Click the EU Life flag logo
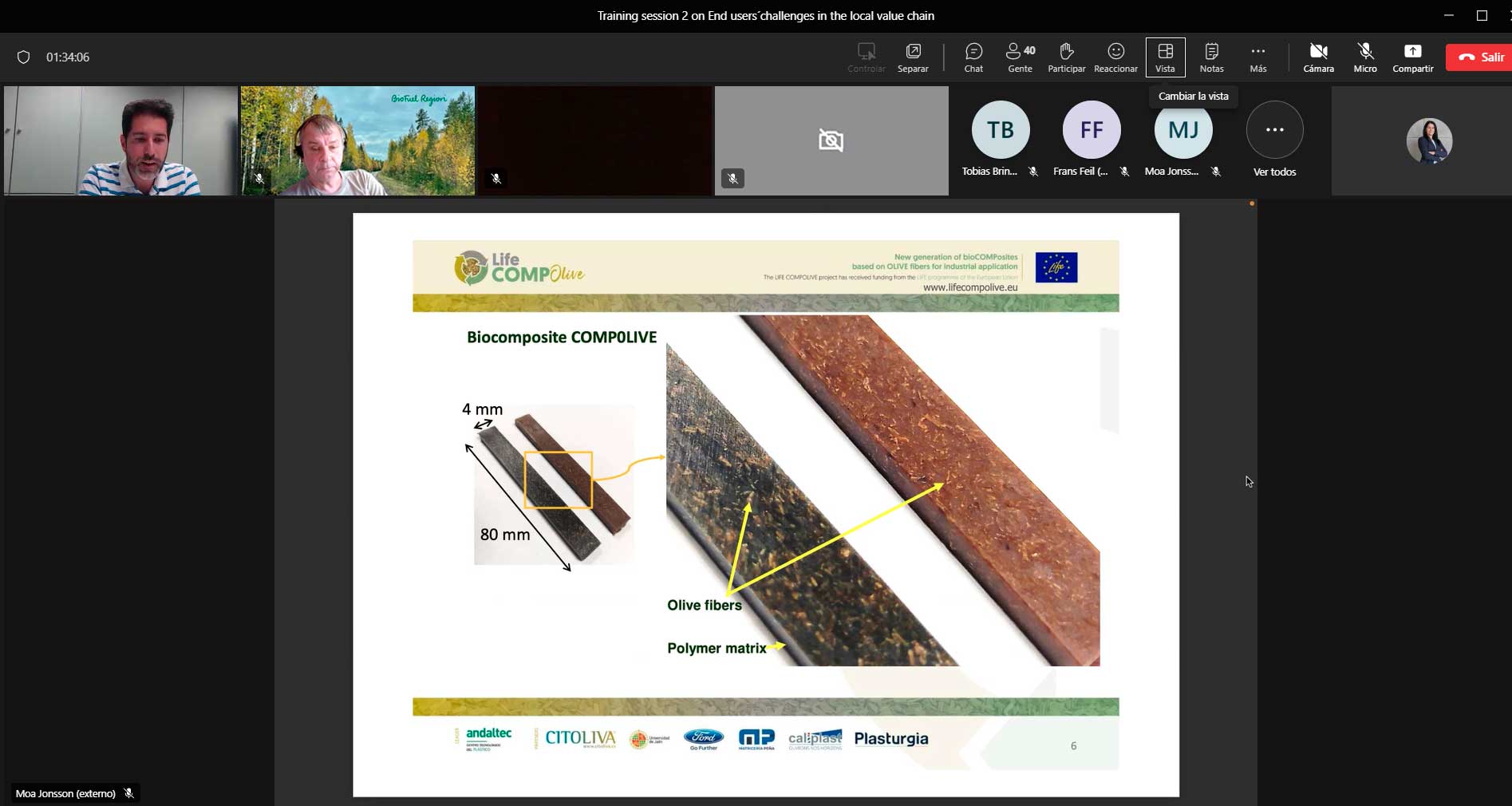Viewport: 1512px width, 806px height. (x=1056, y=267)
